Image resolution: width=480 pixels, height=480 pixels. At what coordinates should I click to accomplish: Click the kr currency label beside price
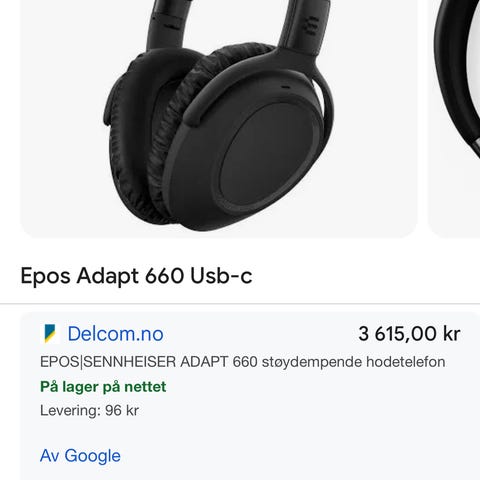(x=452, y=334)
